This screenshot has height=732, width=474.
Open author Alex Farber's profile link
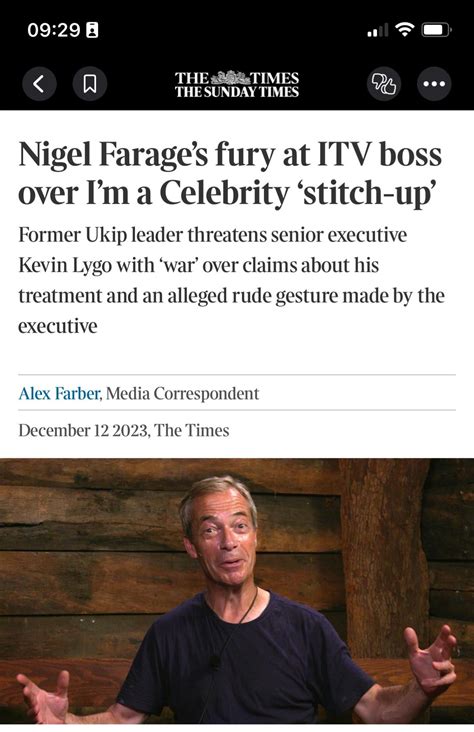click(59, 394)
